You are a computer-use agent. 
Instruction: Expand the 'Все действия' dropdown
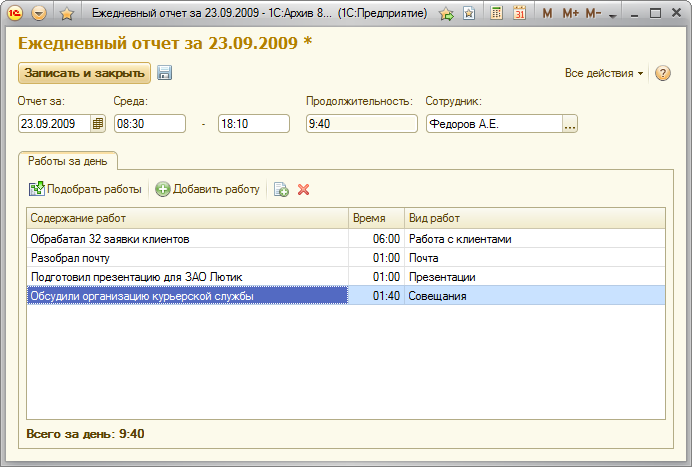(604, 73)
